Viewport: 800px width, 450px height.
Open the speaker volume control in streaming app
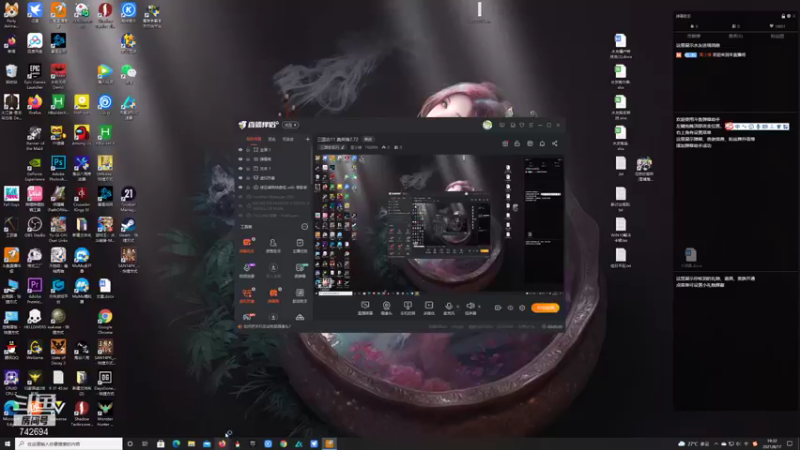pos(470,307)
